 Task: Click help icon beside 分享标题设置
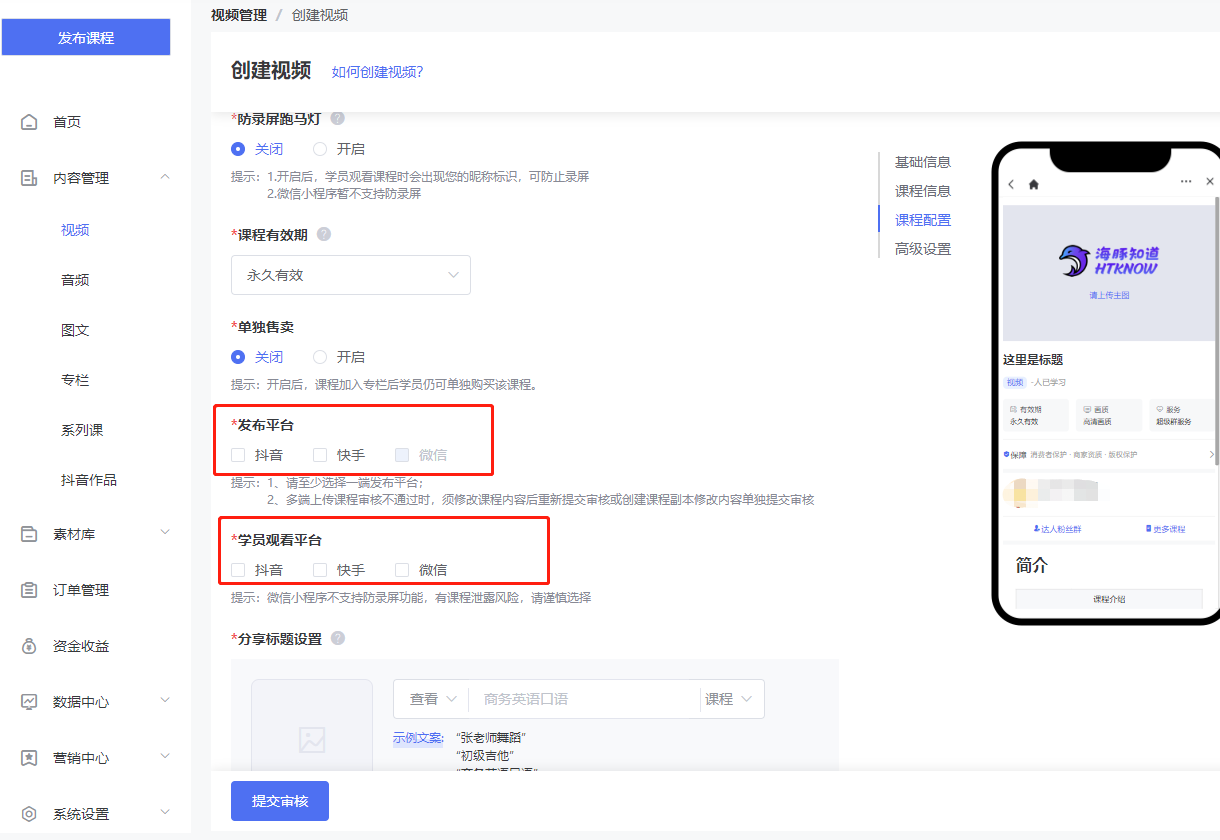[x=338, y=638]
